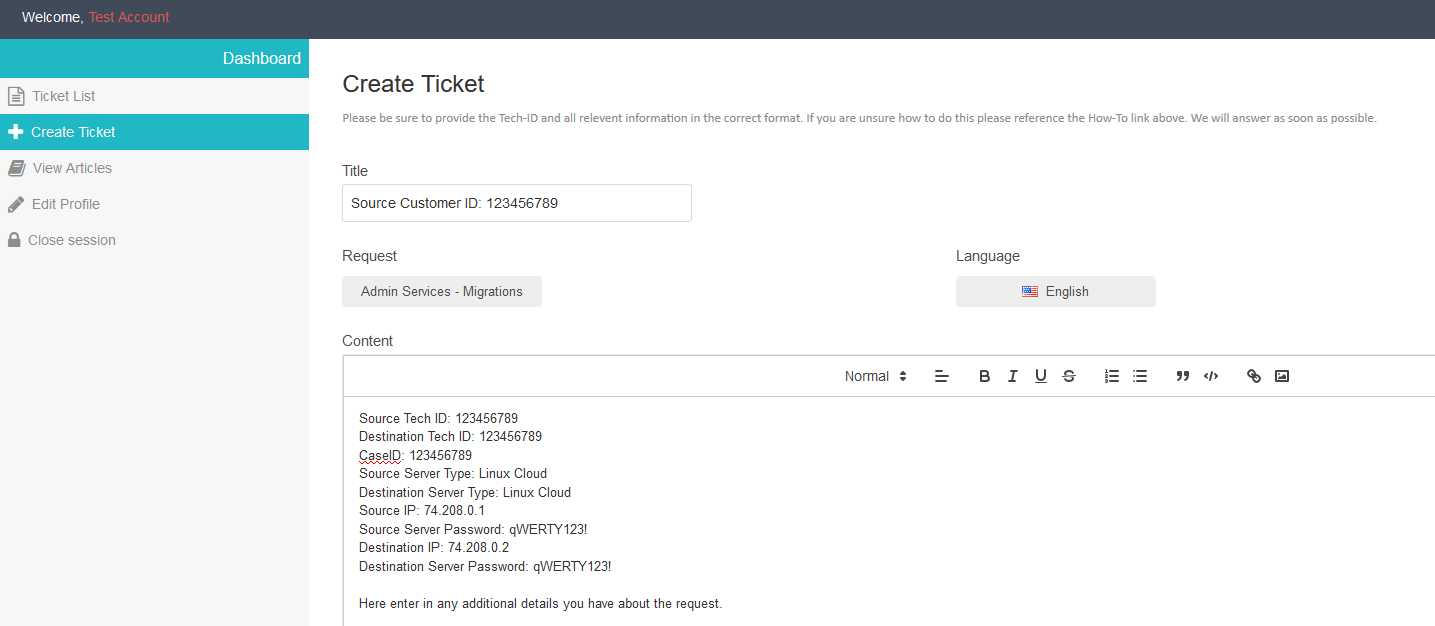This screenshot has height=626, width=1435.
Task: Apply strikethrough text formatting
Action: click(1069, 376)
